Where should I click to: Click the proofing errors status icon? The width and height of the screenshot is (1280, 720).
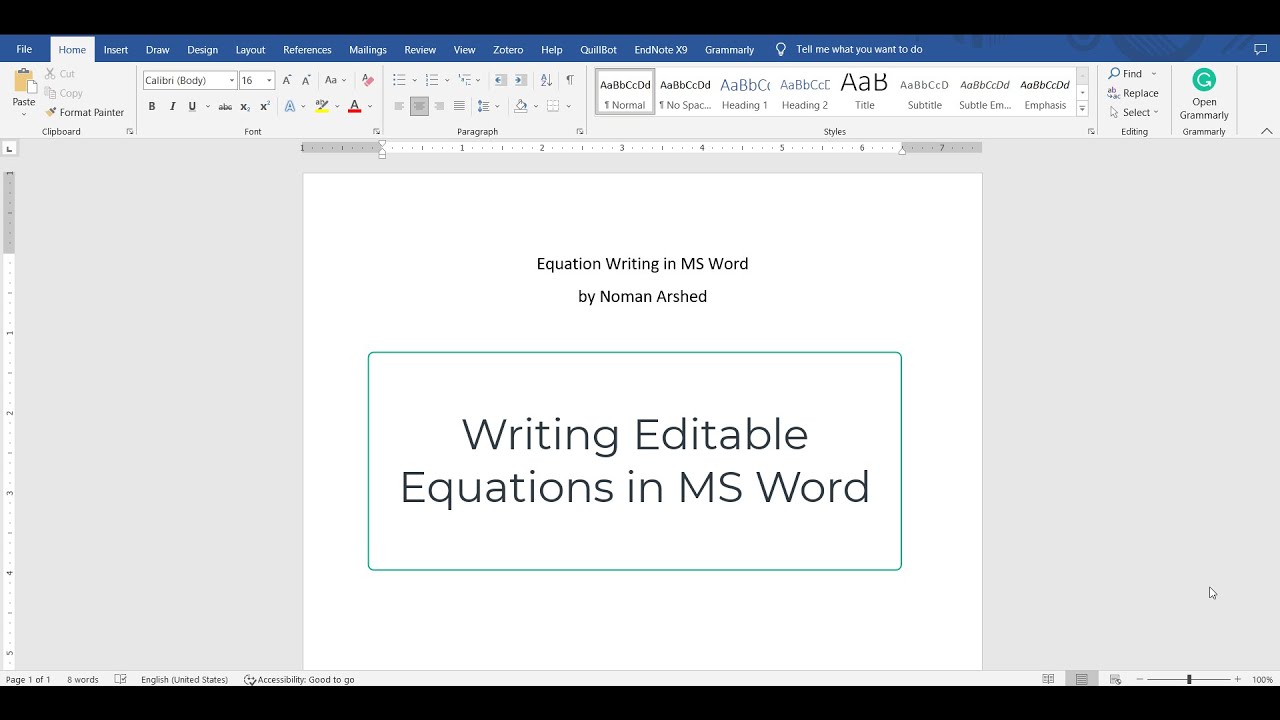pos(121,679)
